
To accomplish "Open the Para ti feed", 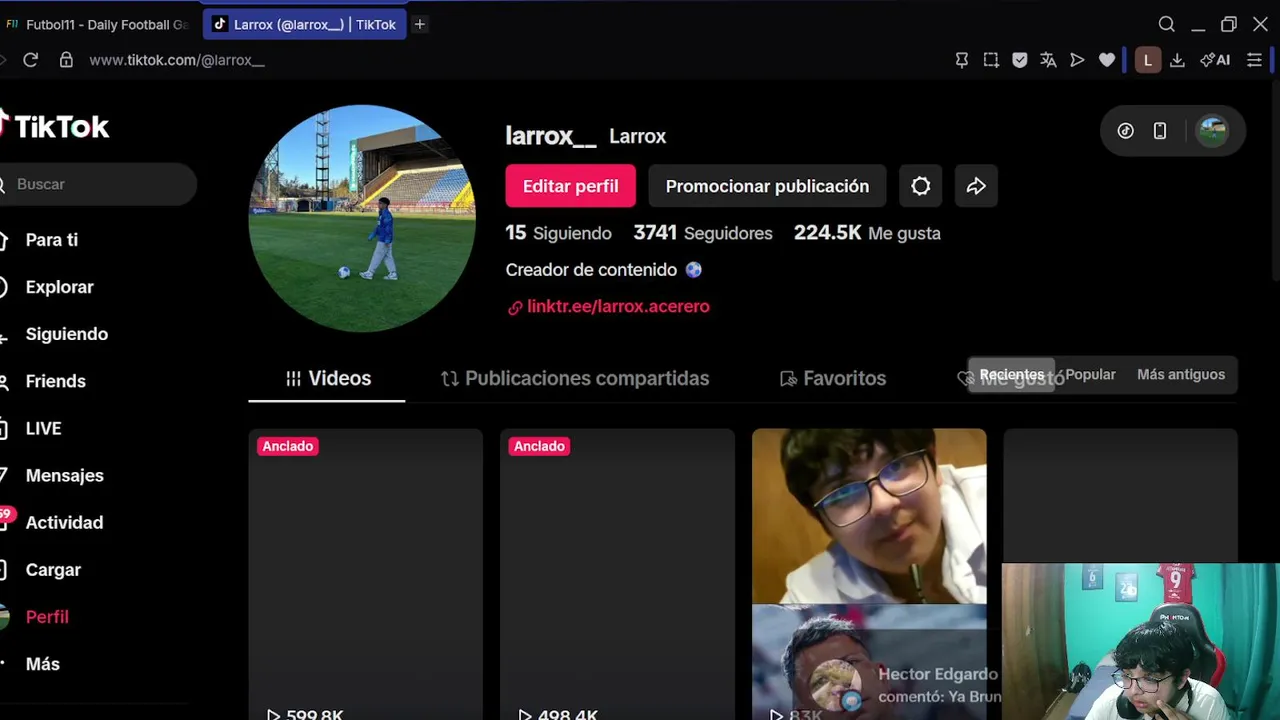I will point(51,240).
